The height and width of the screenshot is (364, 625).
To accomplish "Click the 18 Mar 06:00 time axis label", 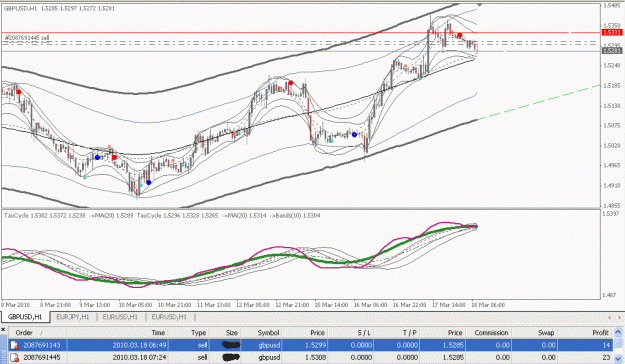I will pyautogui.click(x=488, y=305).
